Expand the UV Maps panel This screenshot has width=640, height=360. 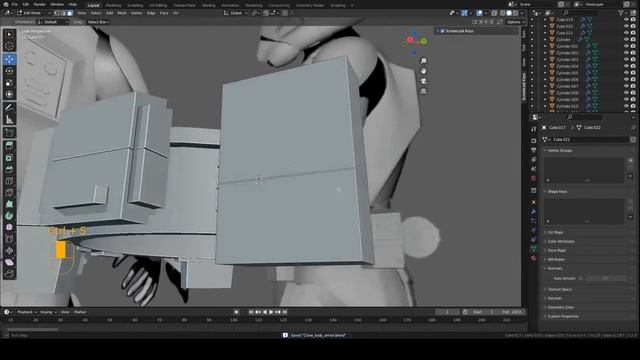point(555,233)
